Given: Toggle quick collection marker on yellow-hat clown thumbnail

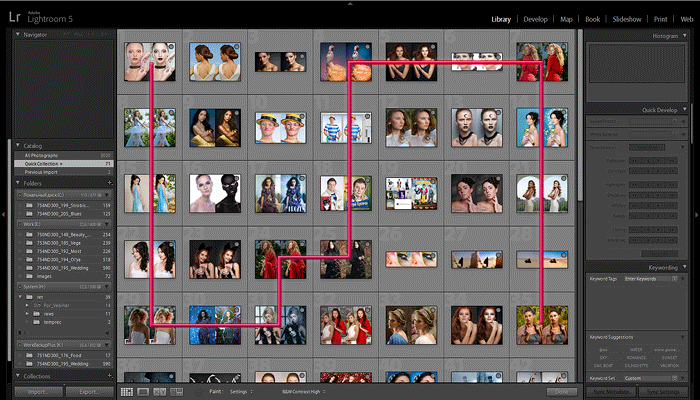Looking at the screenshot, I should pyautogui.click(x=302, y=117).
